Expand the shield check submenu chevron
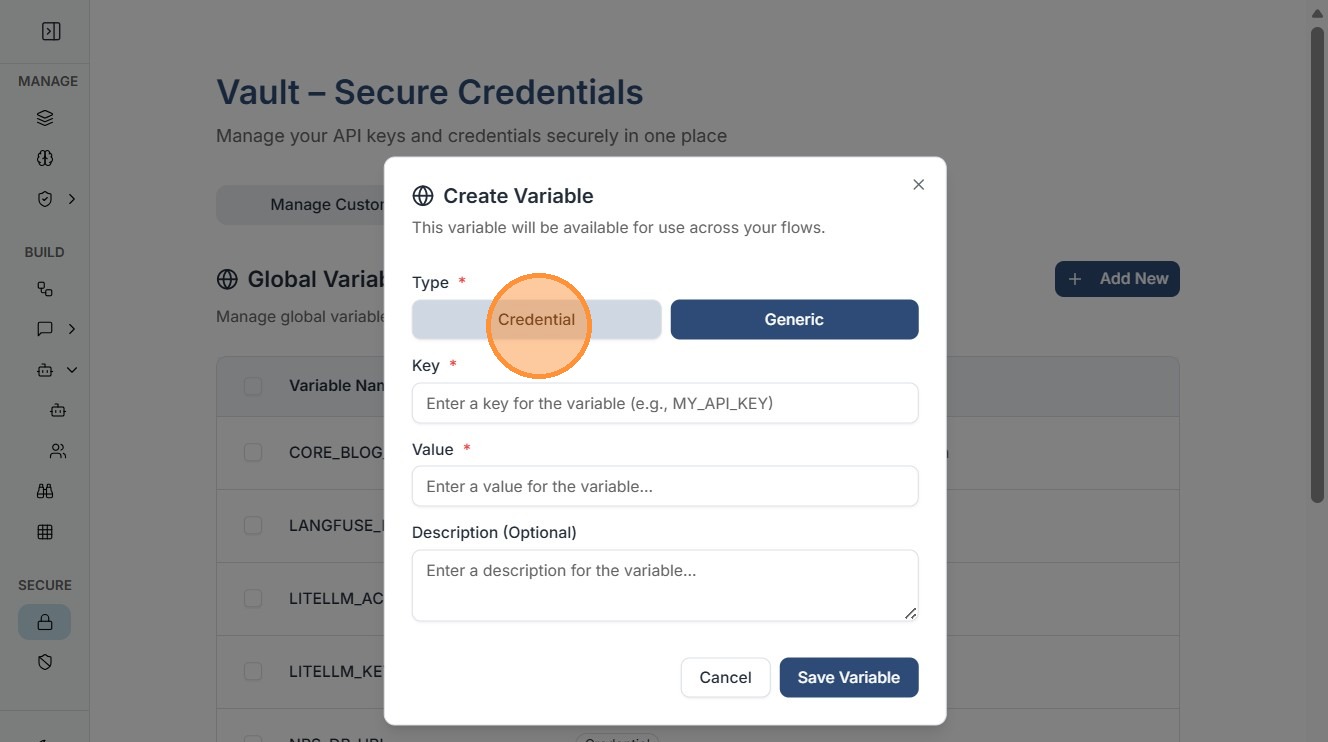Viewport: 1328px width, 742px height. tap(72, 199)
